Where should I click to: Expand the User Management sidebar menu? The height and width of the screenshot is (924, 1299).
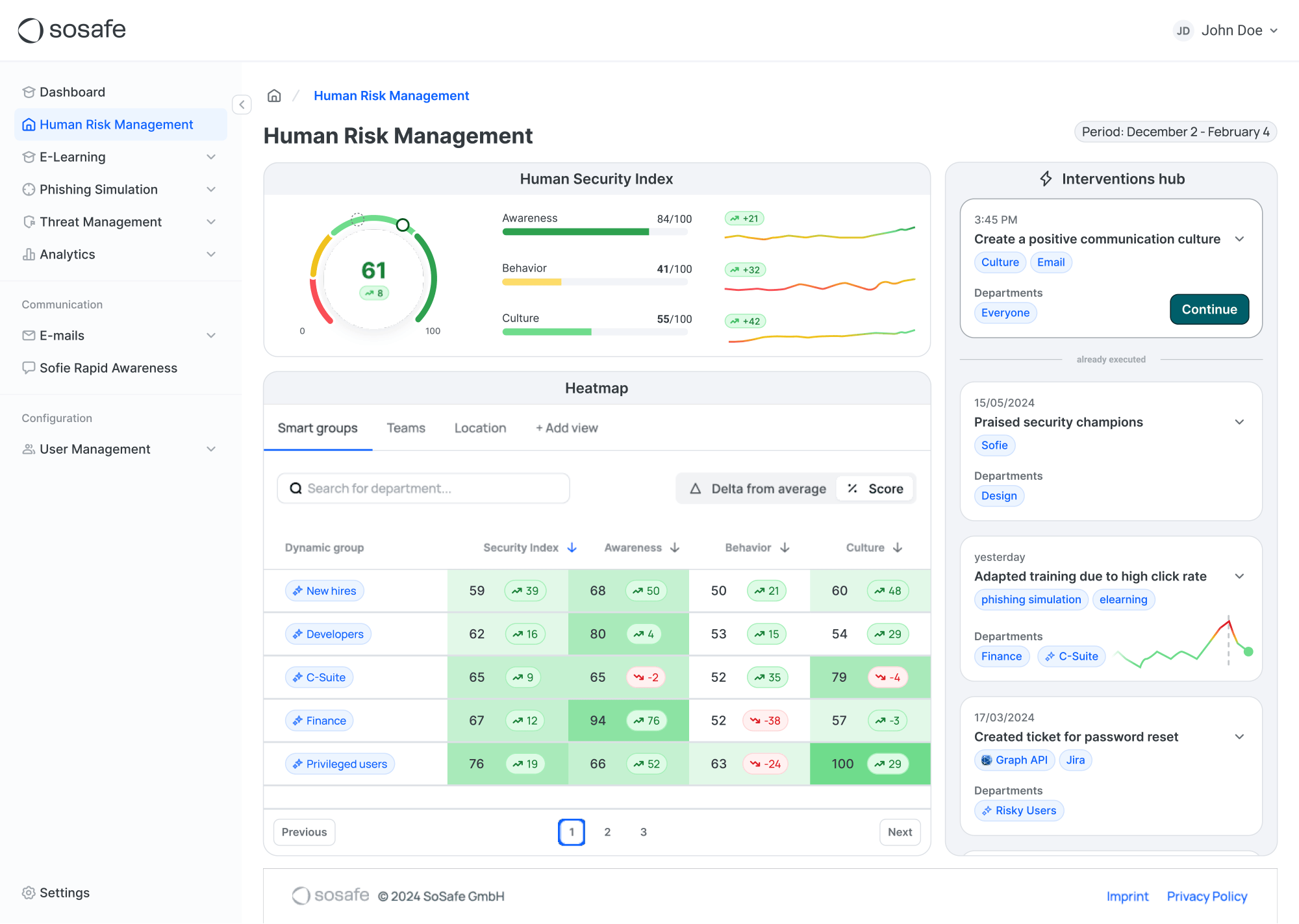coord(211,449)
